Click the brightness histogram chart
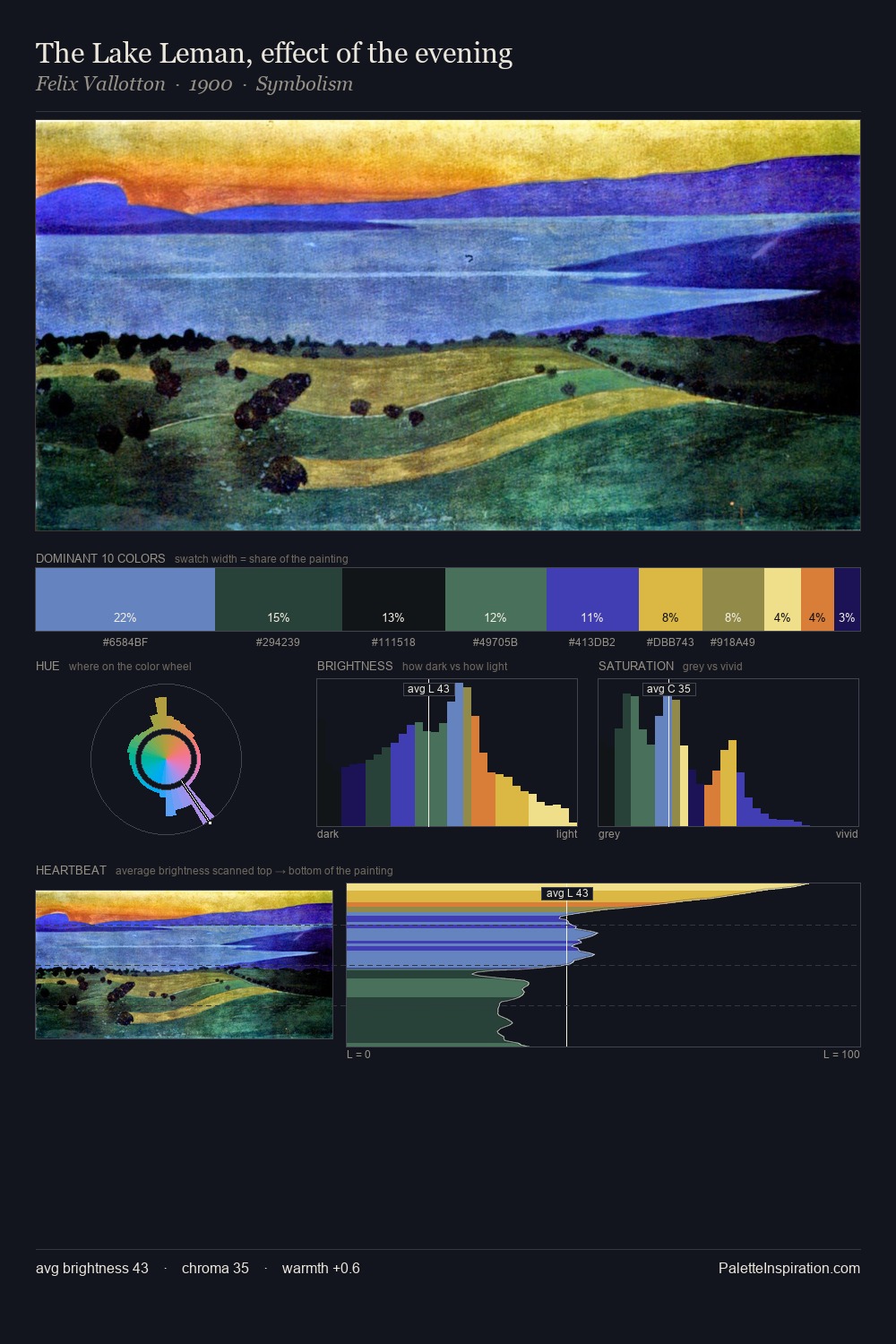Image resolution: width=896 pixels, height=1344 pixels. pyautogui.click(x=447, y=753)
